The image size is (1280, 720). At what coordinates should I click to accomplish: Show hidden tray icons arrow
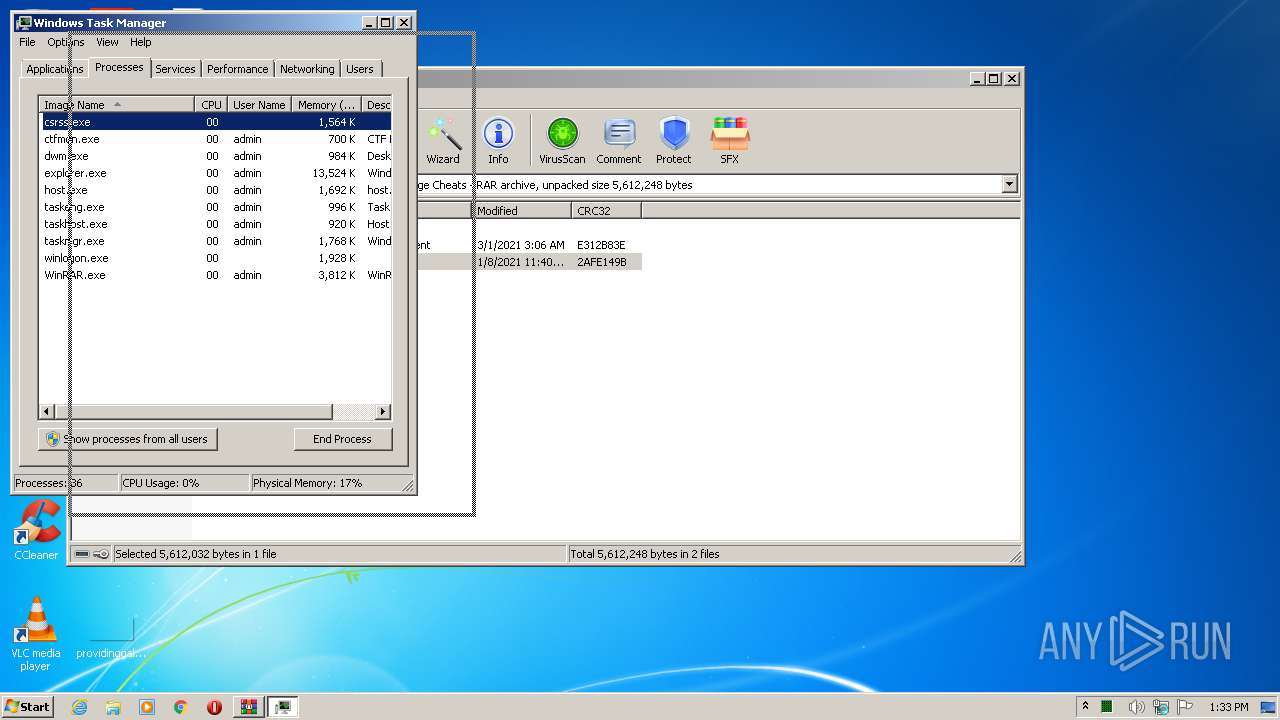tap(1086, 707)
